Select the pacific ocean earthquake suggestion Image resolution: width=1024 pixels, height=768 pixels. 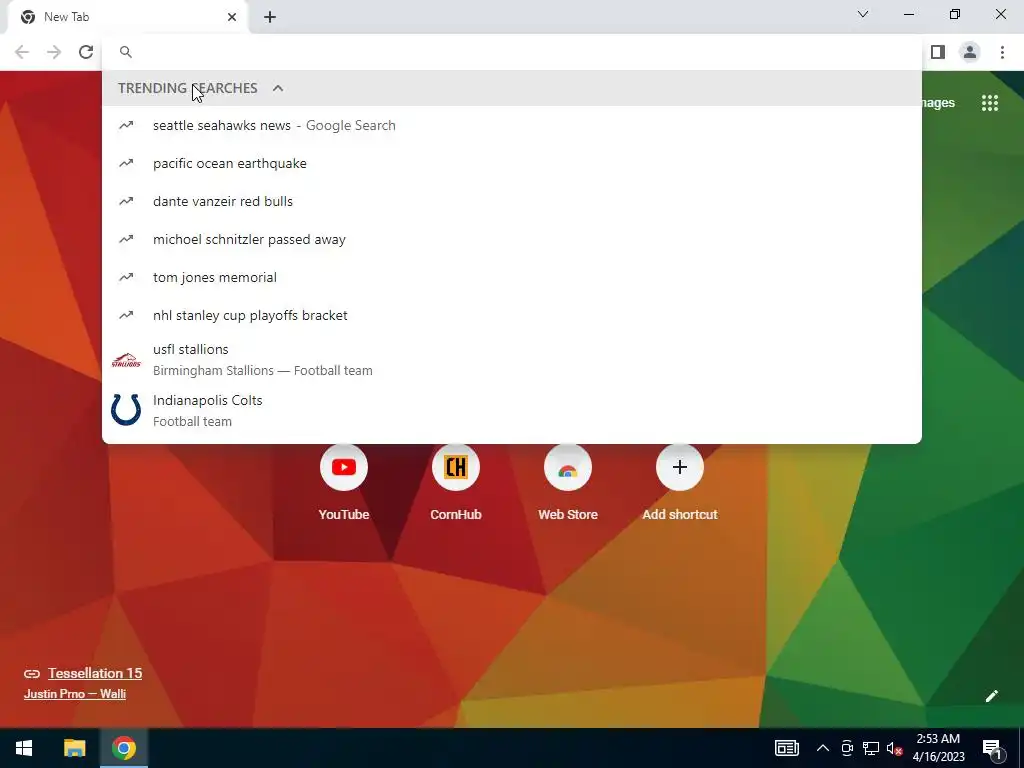point(511,163)
